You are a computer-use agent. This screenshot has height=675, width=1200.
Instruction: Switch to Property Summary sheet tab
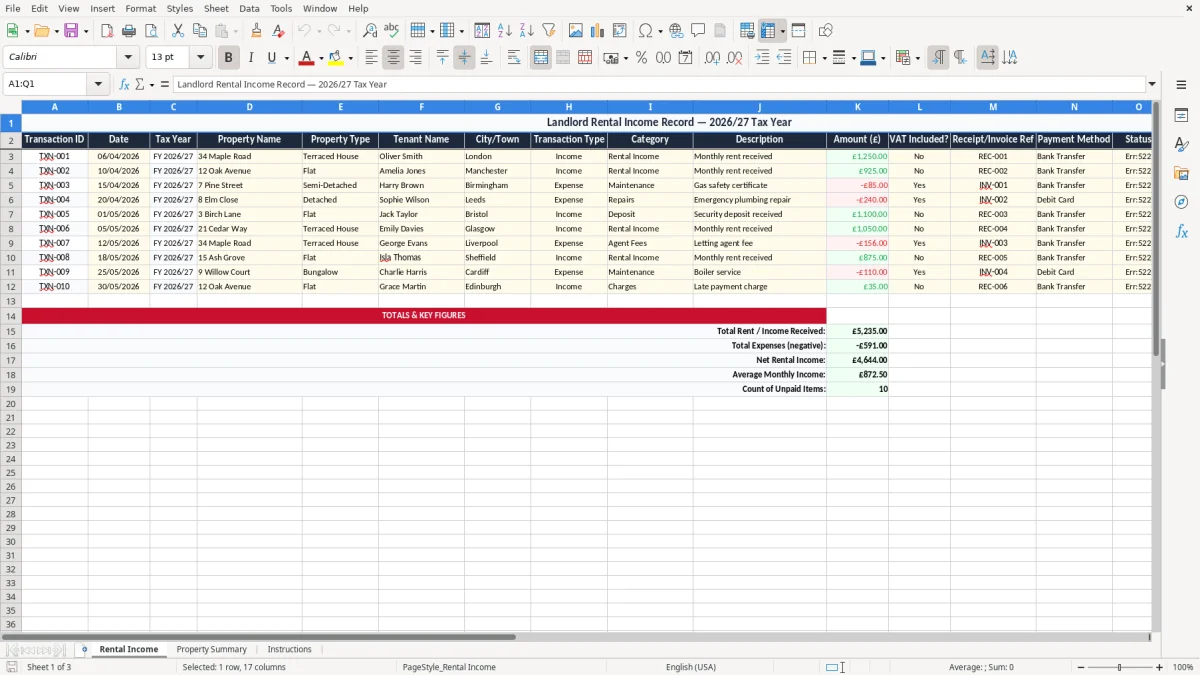(x=212, y=649)
